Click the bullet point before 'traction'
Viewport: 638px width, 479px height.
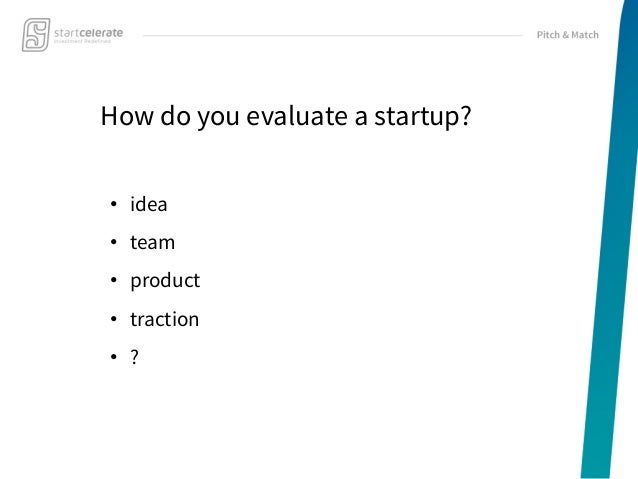point(114,319)
